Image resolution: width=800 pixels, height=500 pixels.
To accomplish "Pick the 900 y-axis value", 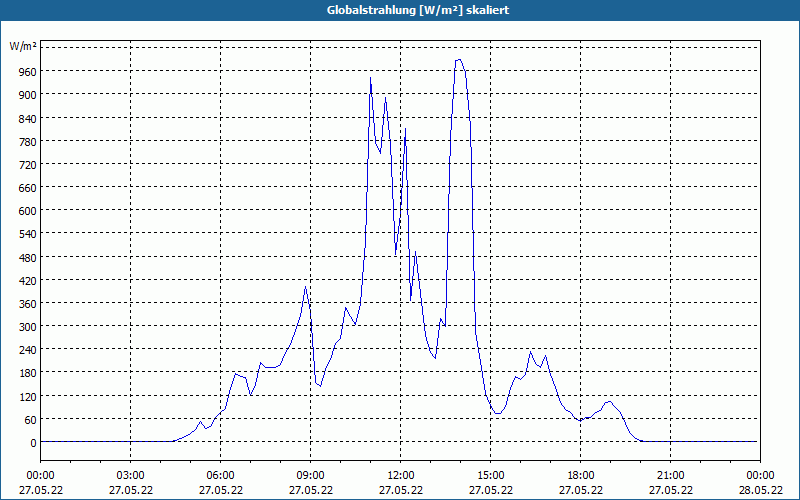I will 28,95.
